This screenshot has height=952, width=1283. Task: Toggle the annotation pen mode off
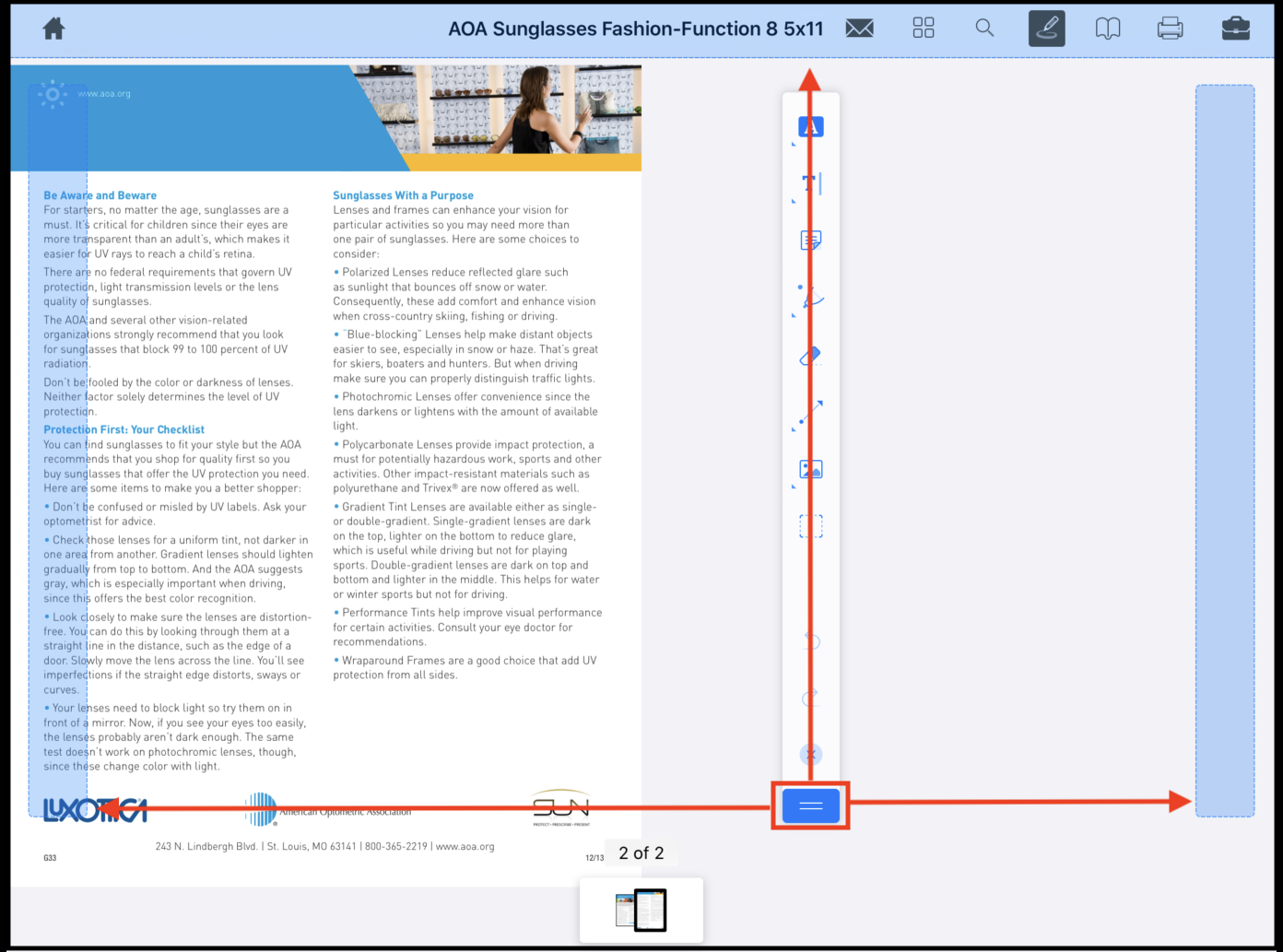click(x=1046, y=28)
